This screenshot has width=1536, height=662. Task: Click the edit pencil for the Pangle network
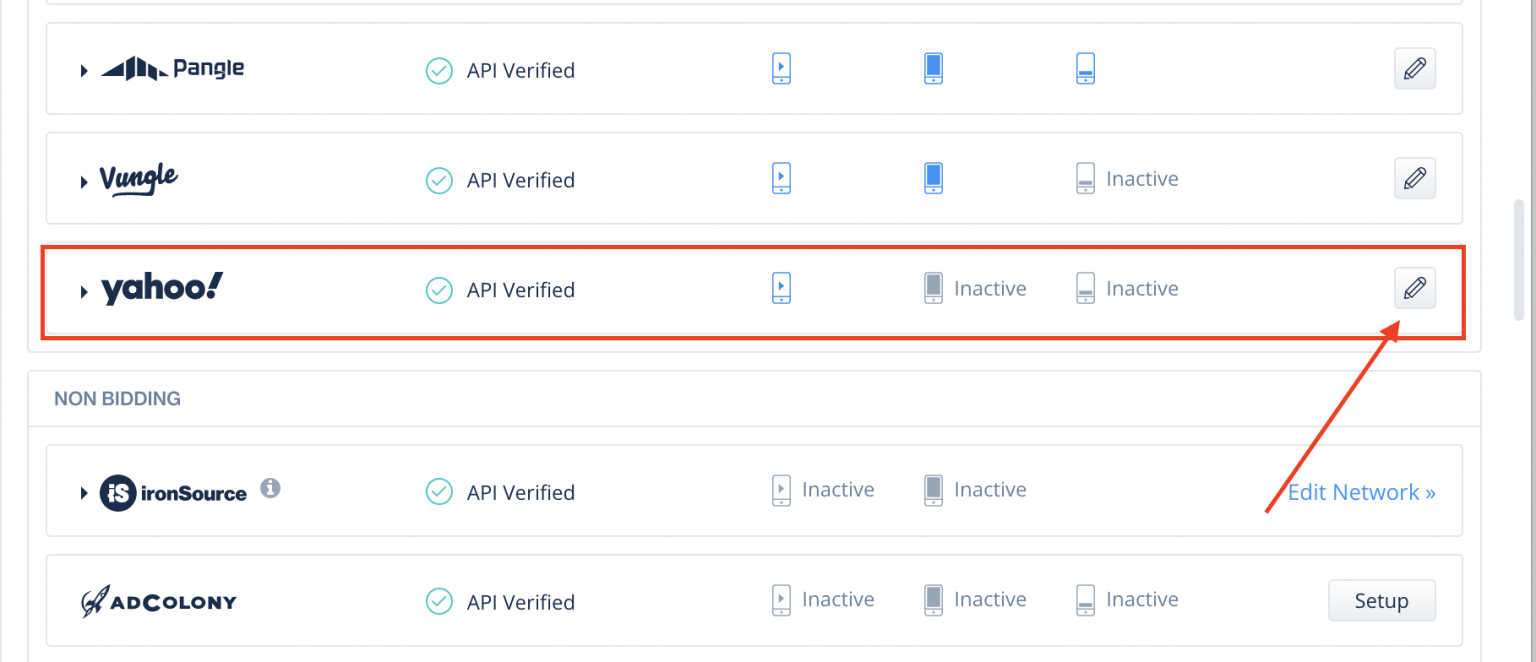(1414, 68)
